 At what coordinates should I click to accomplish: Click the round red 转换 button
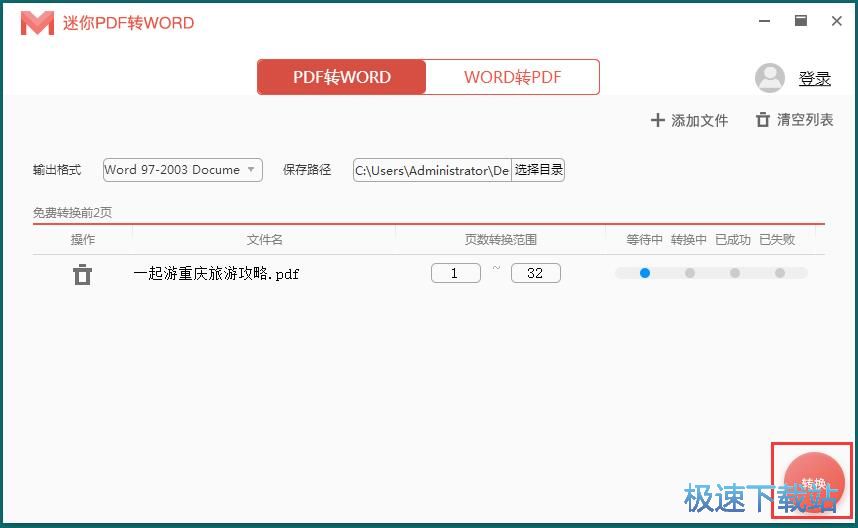pos(814,482)
